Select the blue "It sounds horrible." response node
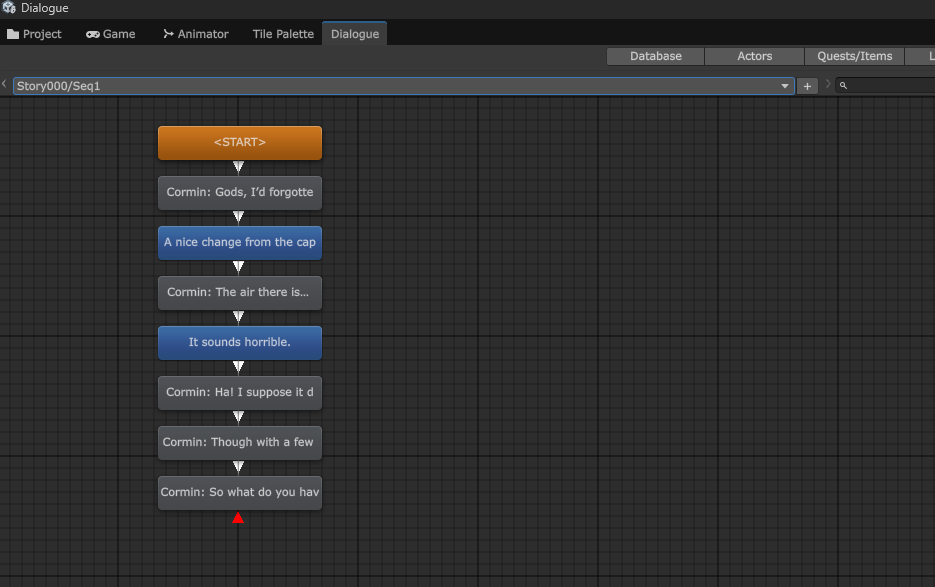The width and height of the screenshot is (935, 587). click(239, 342)
